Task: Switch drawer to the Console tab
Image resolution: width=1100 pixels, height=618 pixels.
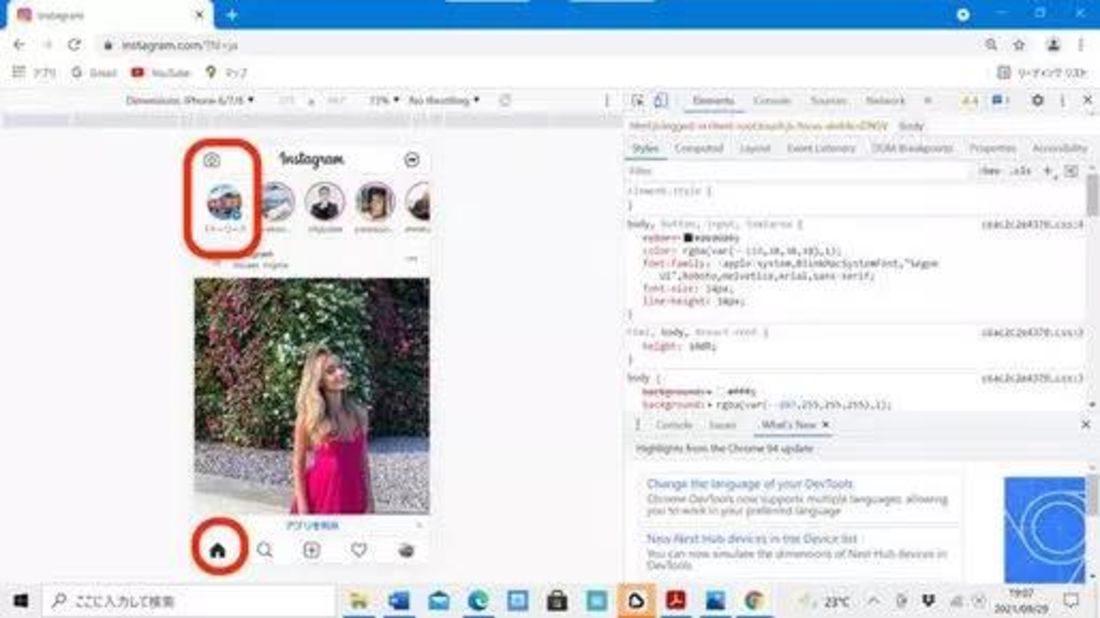Action: pyautogui.click(x=674, y=425)
